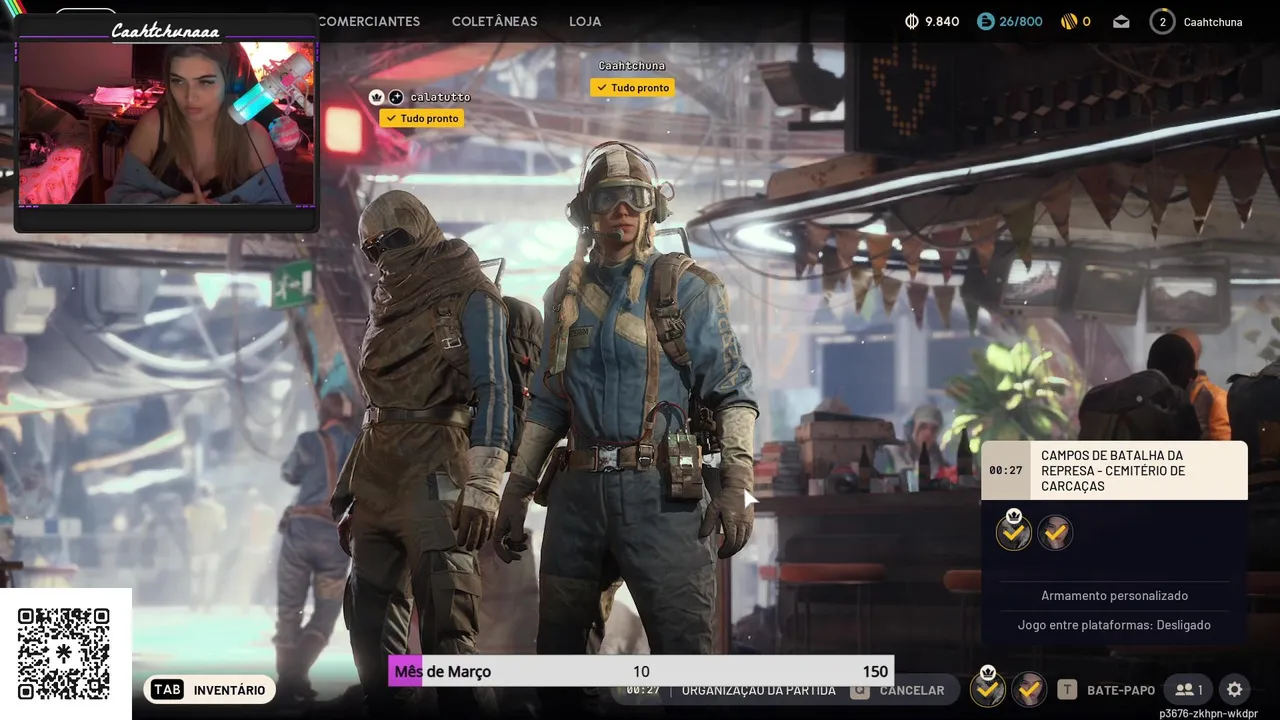This screenshot has width=1280, height=720.
Task: Click the Mês de Março progress bar
Action: pyautogui.click(x=641, y=671)
